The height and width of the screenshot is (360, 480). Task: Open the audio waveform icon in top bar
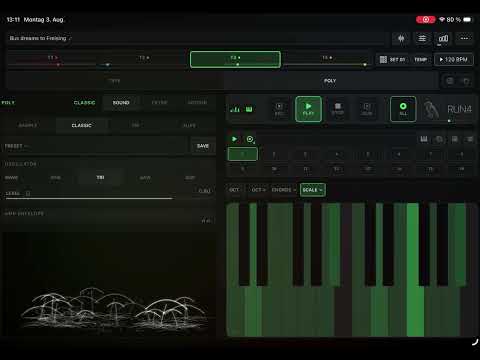401,39
